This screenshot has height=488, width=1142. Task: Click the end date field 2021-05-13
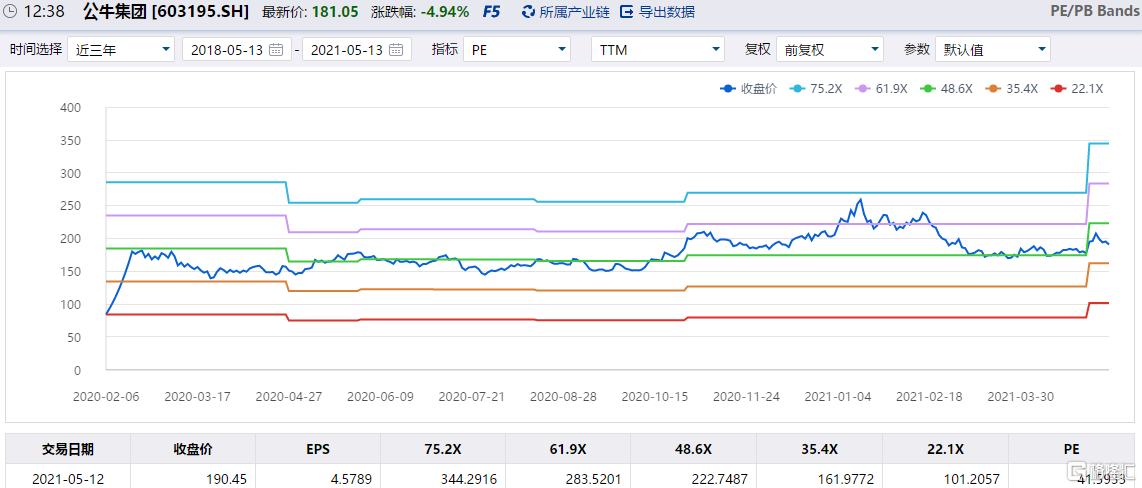pyautogui.click(x=357, y=50)
